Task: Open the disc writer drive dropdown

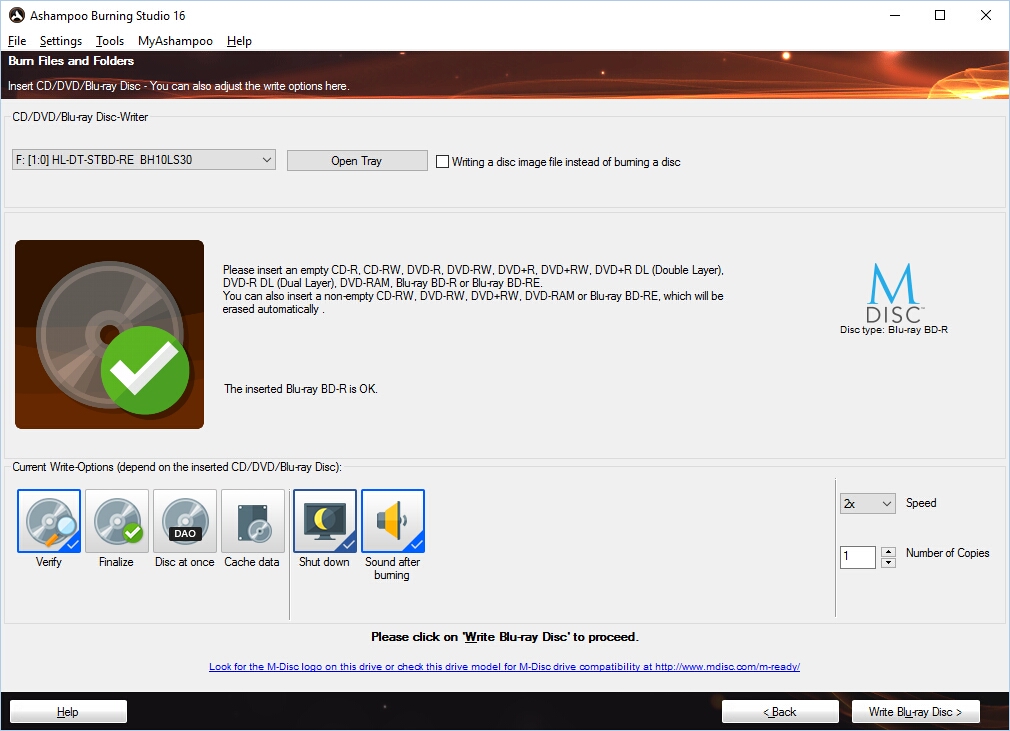Action: (144, 160)
